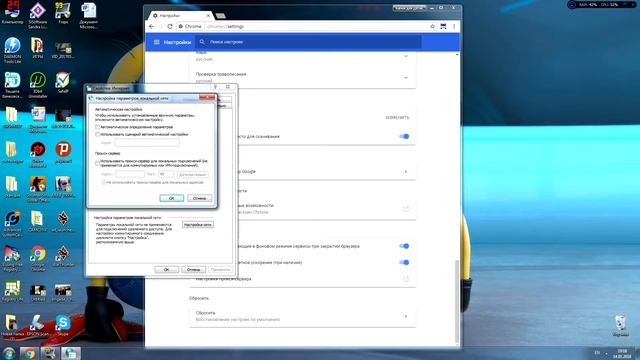The height and width of the screenshot is (360, 640).
Task: Open Advanced SystemCare desktop shortcut
Action: [x=12, y=223]
